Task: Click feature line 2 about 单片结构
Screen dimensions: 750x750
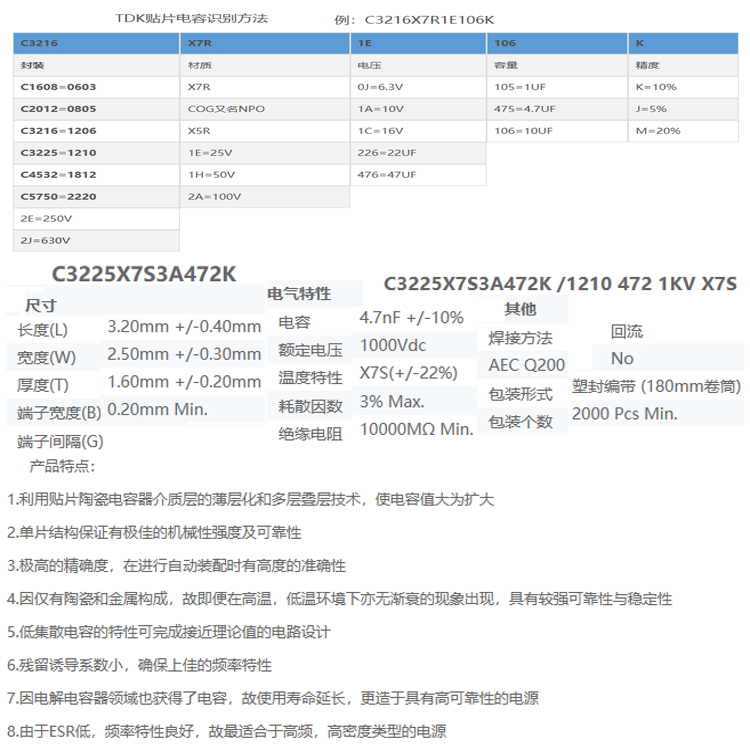Action: (154, 532)
